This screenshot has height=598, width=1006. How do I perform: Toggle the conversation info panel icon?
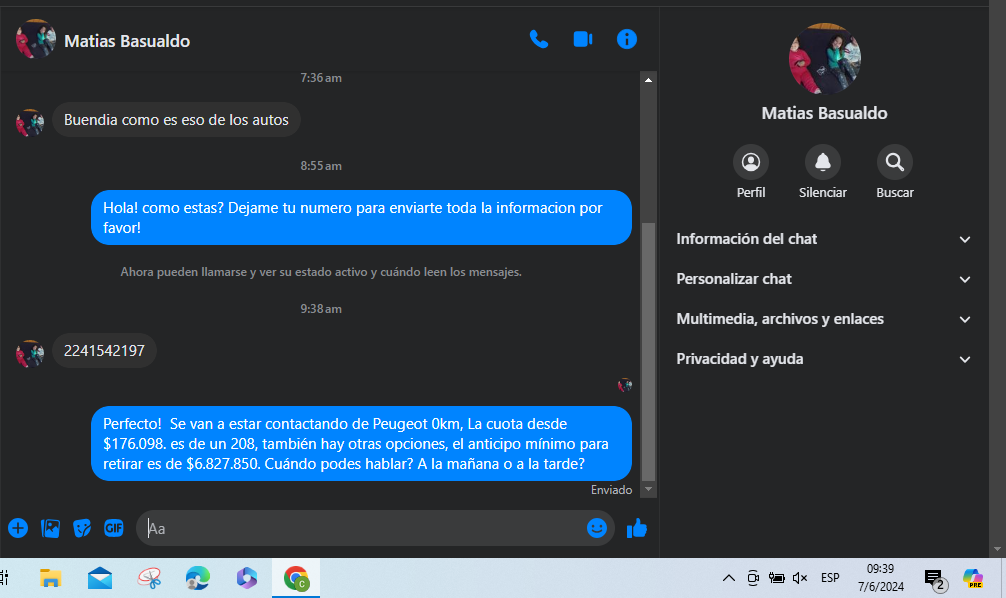pos(627,40)
